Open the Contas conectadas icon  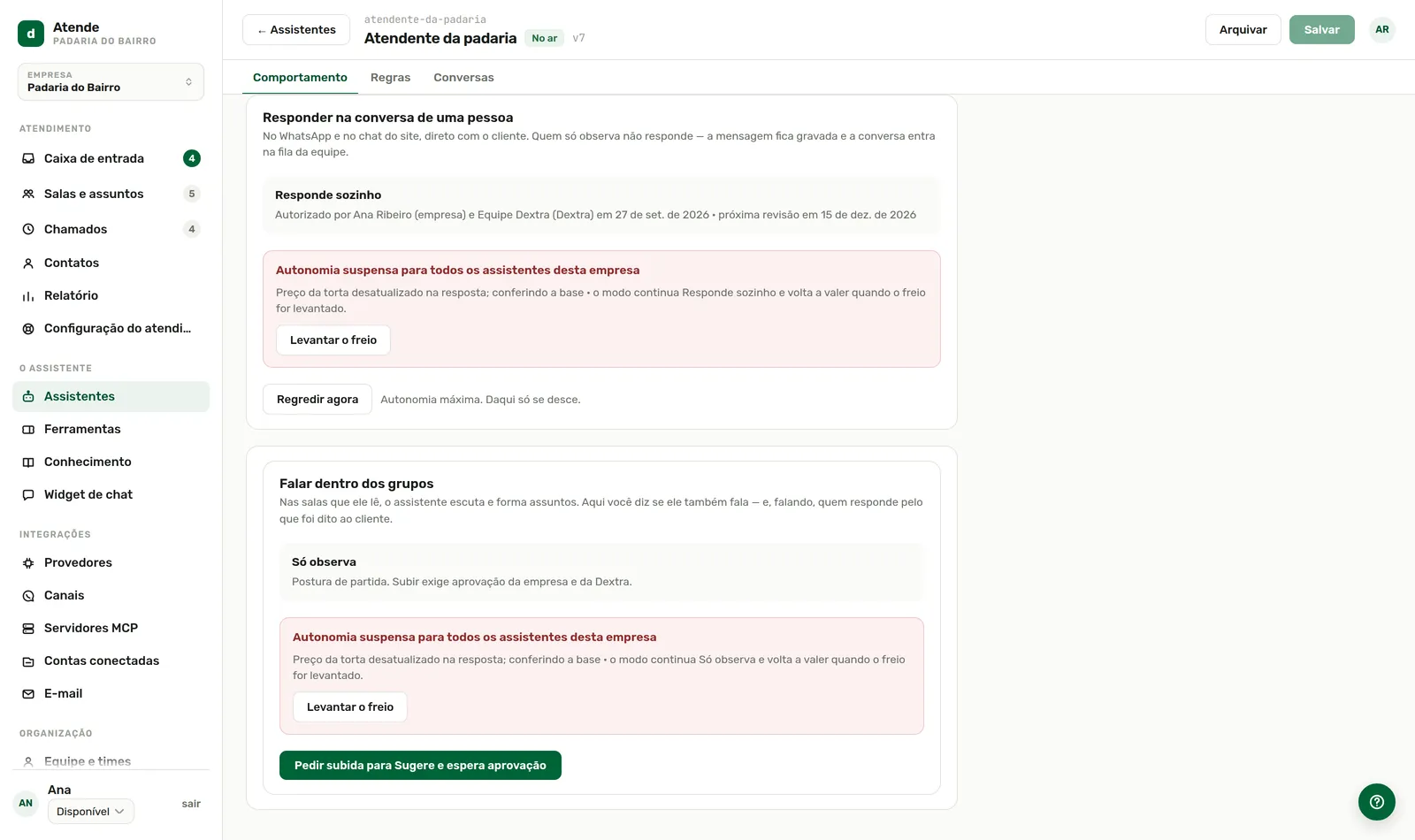point(28,661)
